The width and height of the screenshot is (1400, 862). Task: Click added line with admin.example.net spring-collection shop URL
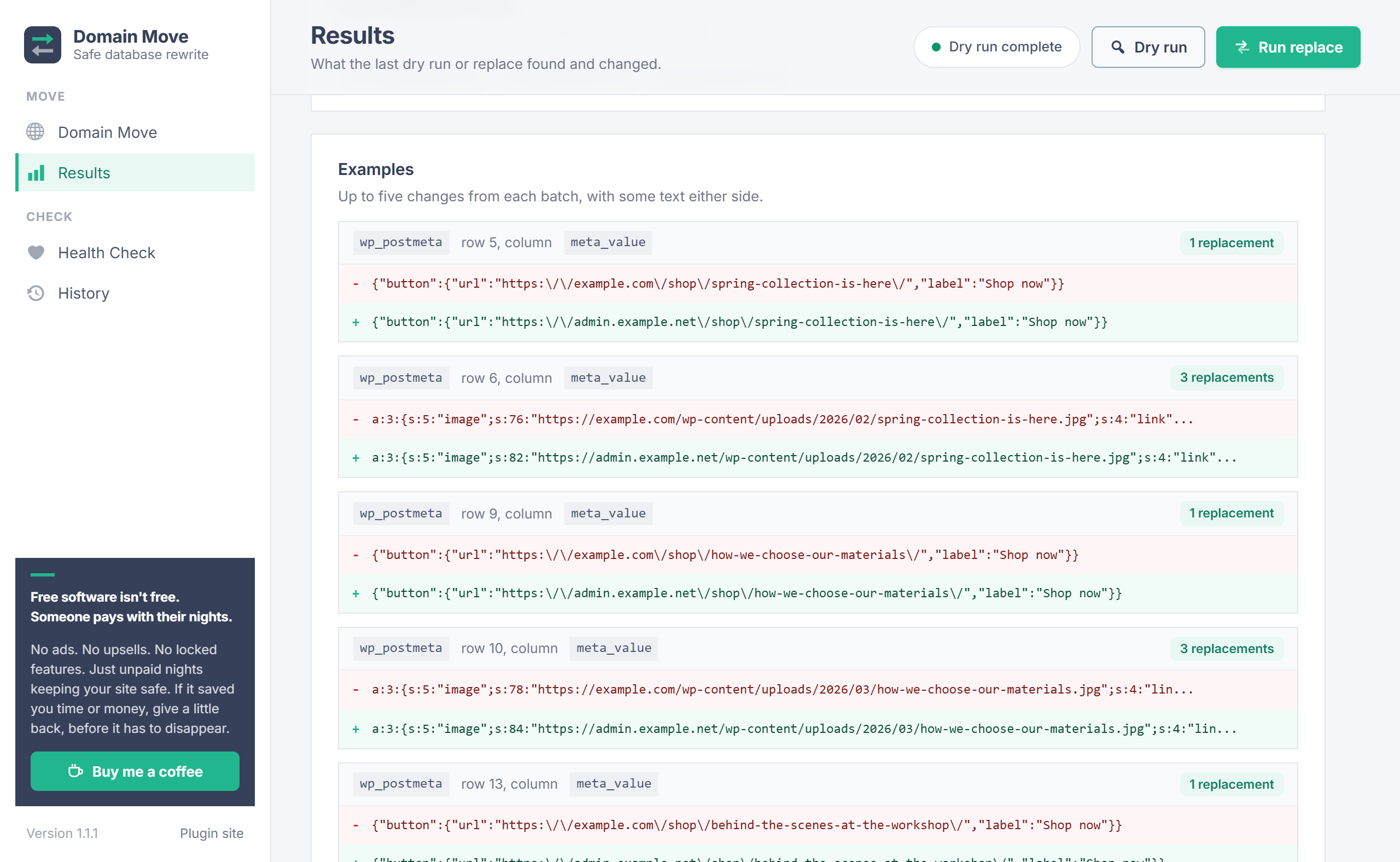[818, 322]
